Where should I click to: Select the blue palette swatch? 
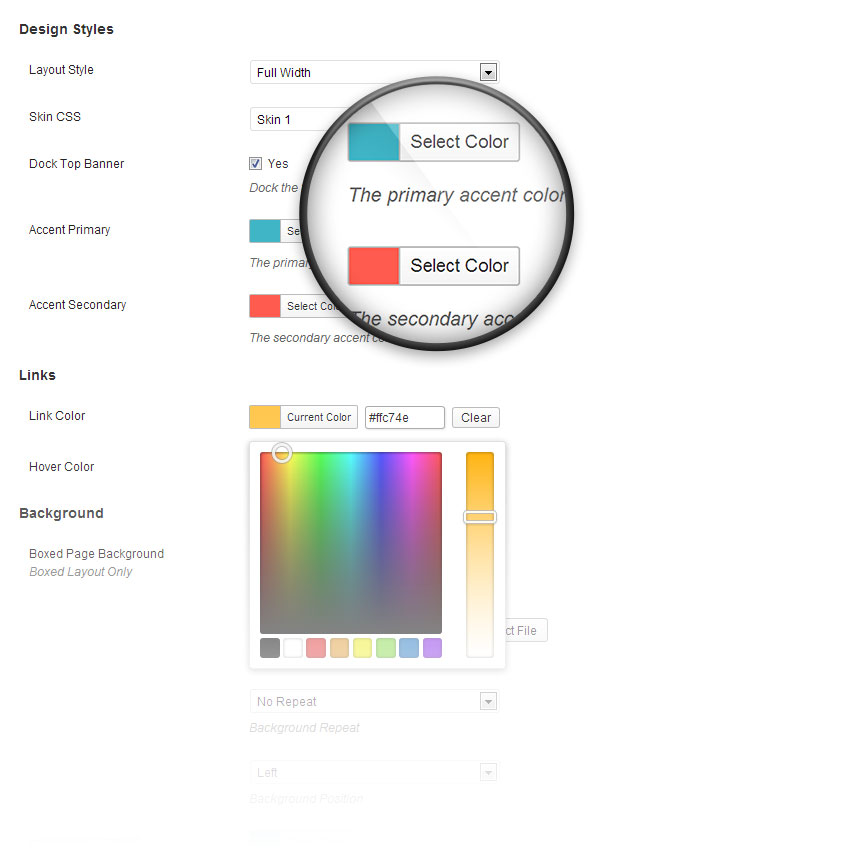pos(409,648)
